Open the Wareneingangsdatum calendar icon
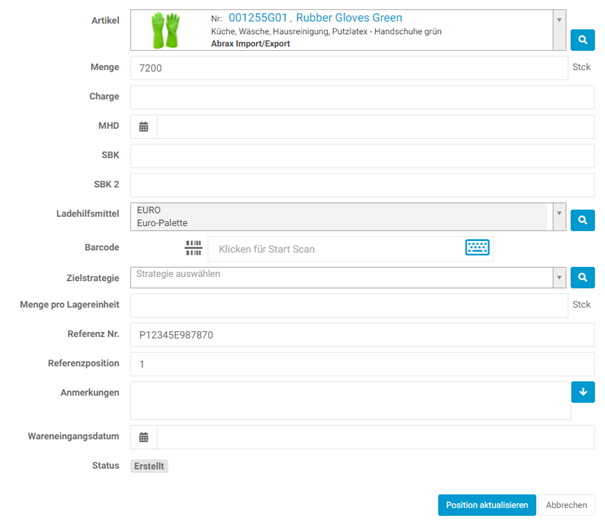Viewport: 605px width, 523px height. (x=144, y=437)
